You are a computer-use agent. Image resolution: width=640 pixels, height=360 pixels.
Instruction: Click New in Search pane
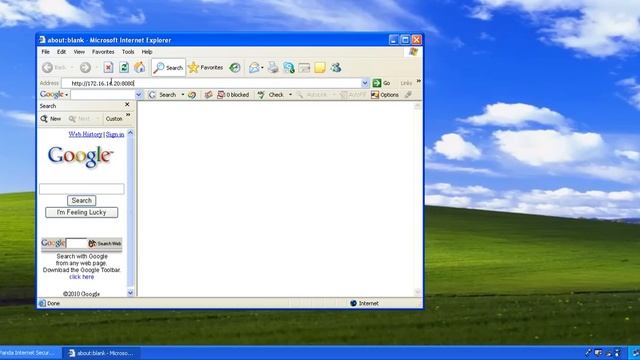pyautogui.click(x=51, y=119)
